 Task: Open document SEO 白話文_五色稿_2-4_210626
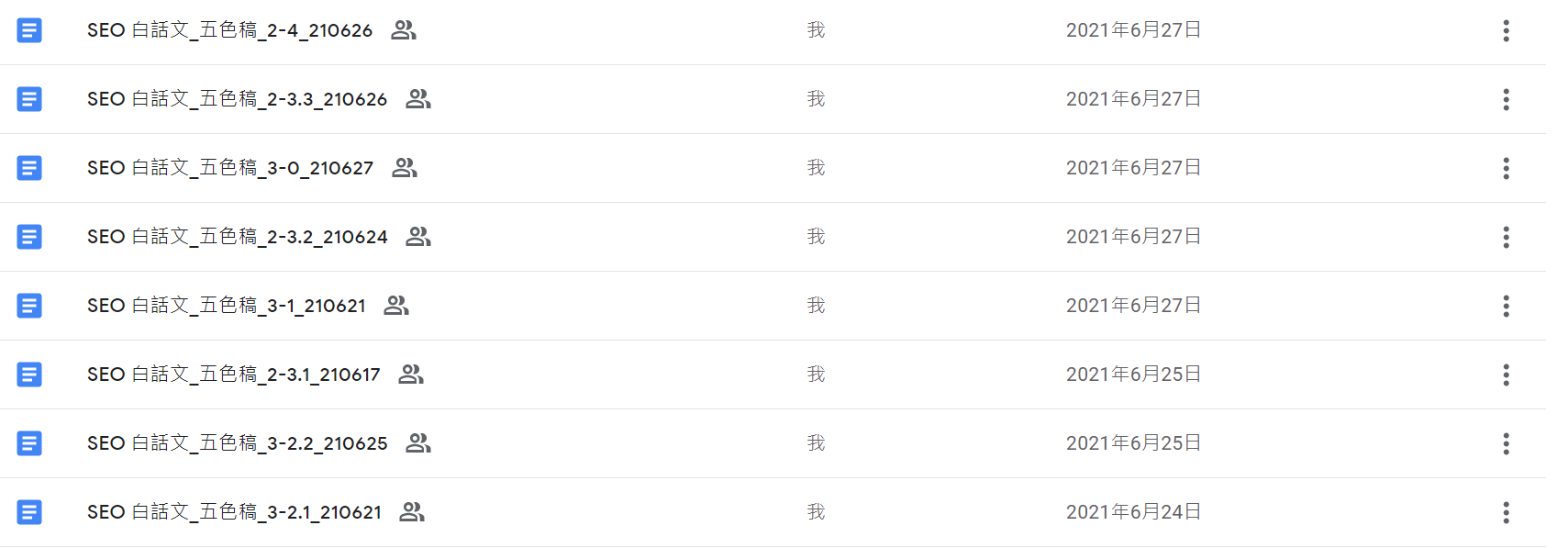coord(229,30)
